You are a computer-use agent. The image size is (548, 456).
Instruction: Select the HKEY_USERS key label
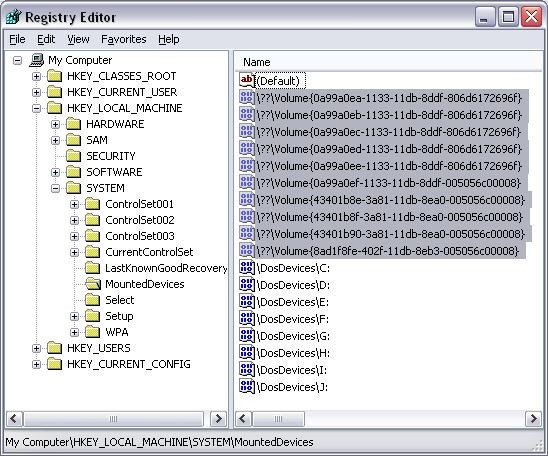99,348
